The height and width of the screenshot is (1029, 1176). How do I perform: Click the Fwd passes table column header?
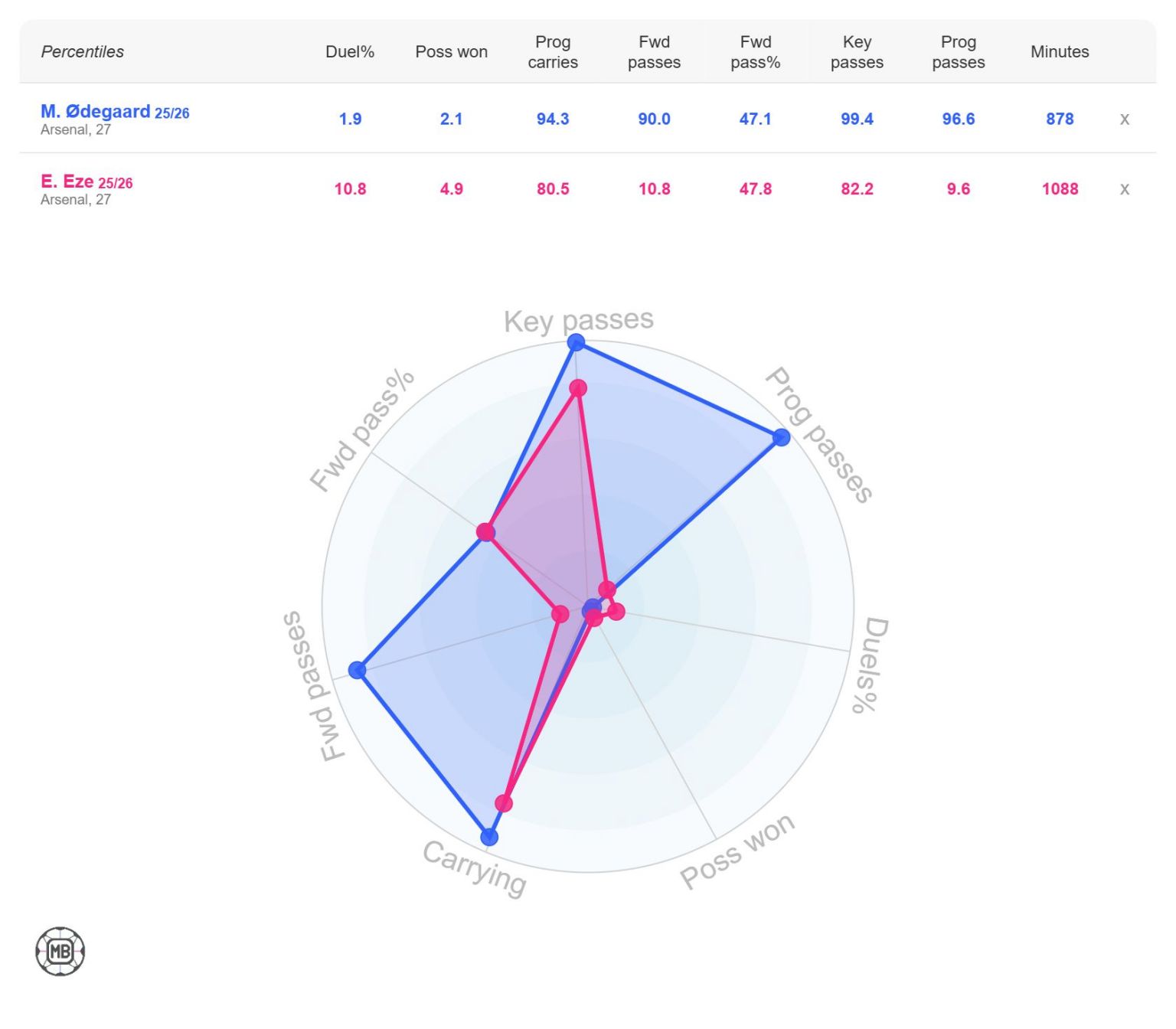(x=654, y=51)
